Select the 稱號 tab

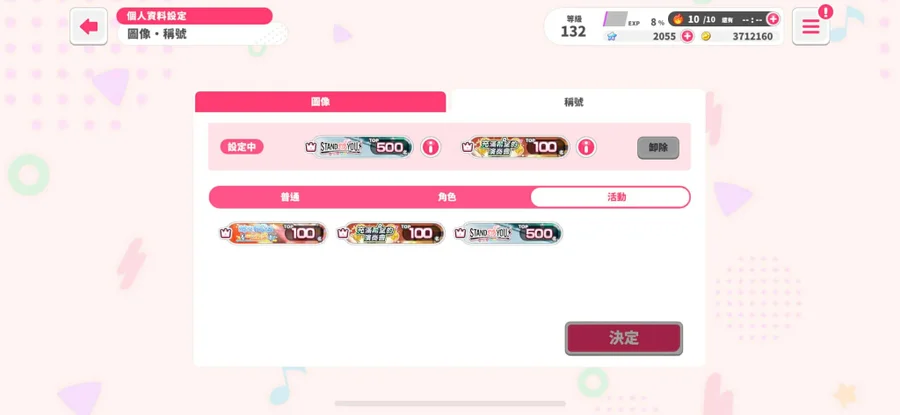click(574, 102)
